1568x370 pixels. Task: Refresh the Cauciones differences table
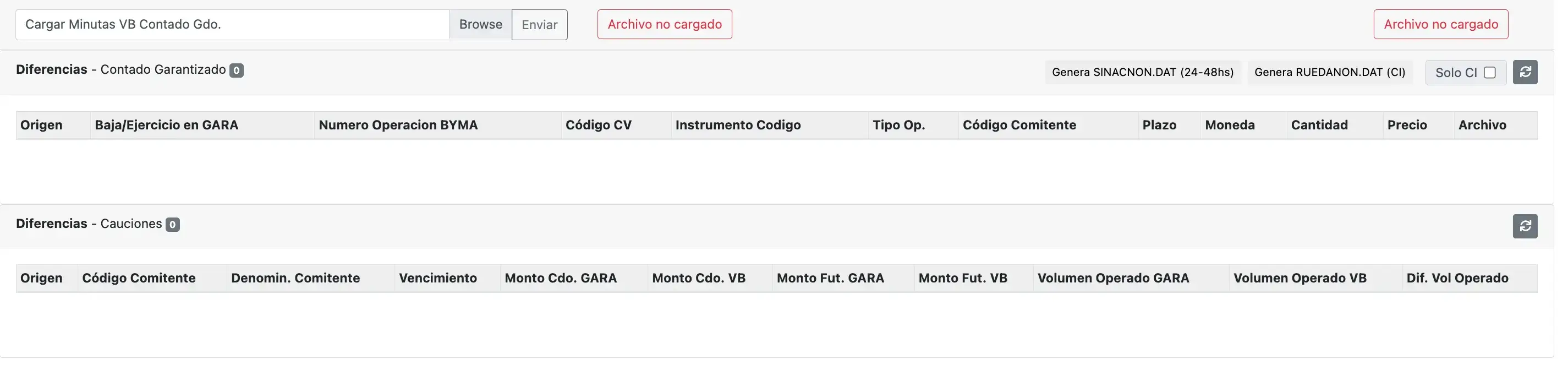[x=1525, y=226]
